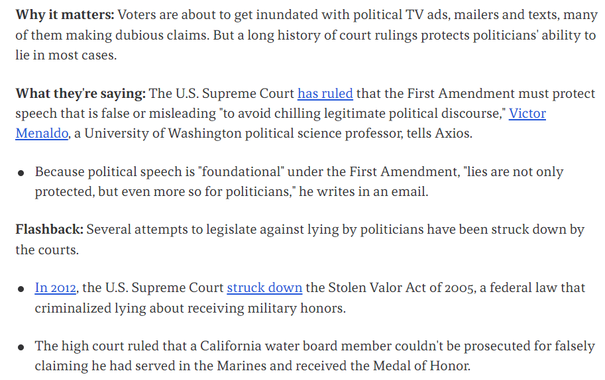
Task: Follow the "struck down" link
Action: [x=264, y=288]
